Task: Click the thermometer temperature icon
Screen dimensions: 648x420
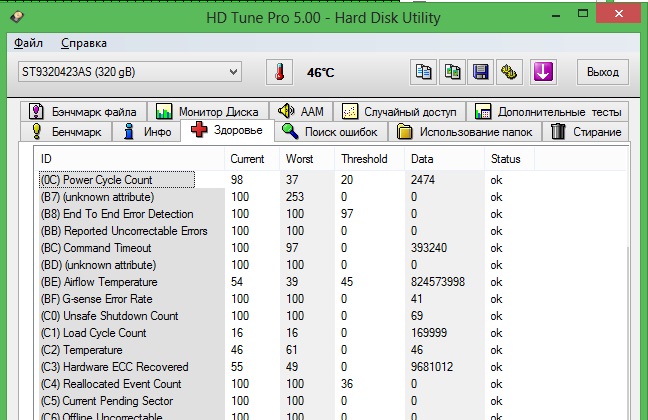Action: click(x=278, y=73)
